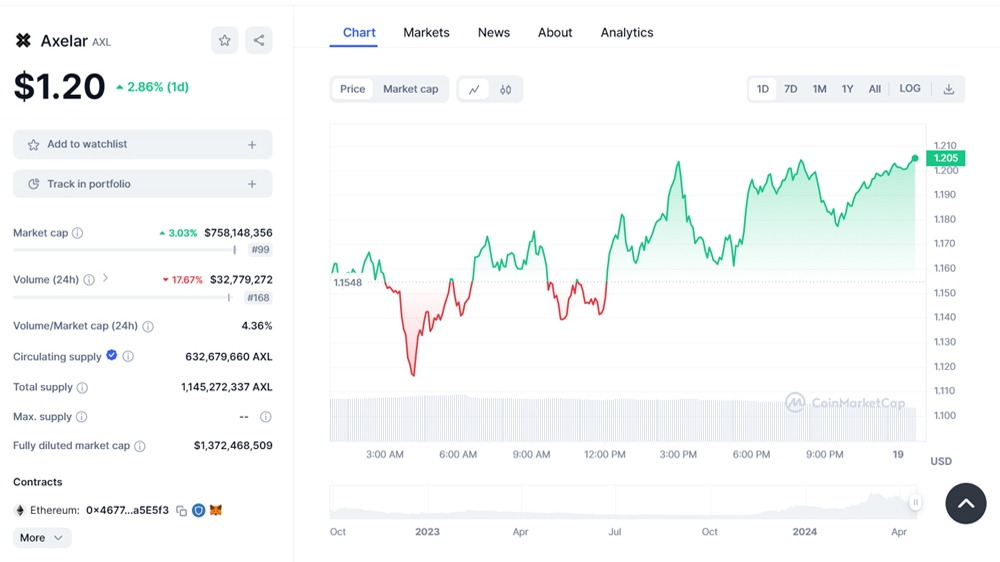Open the Markets tab
This screenshot has width=1000, height=562.
(426, 33)
